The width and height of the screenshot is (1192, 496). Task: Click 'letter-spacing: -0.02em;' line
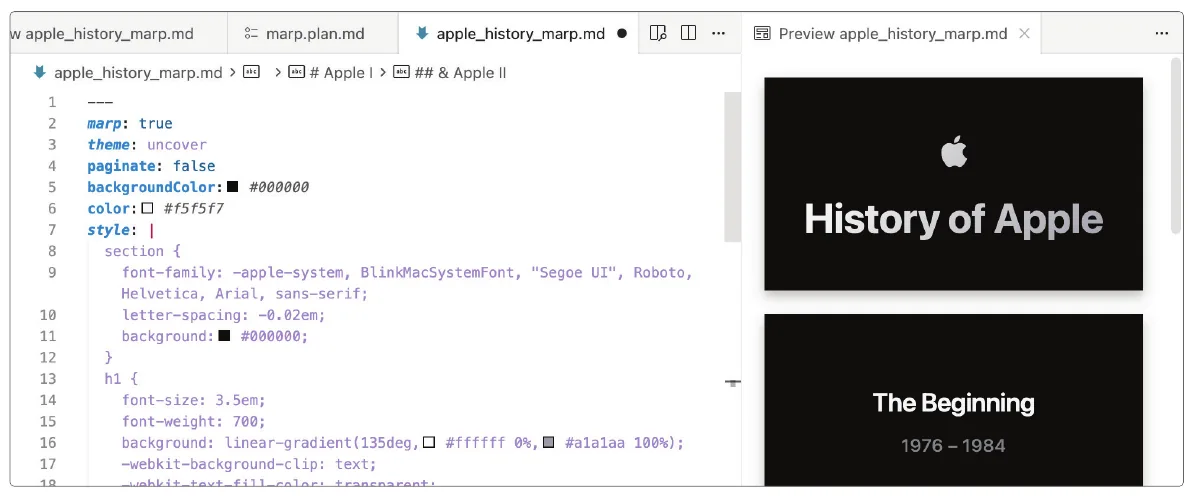tap(224, 315)
